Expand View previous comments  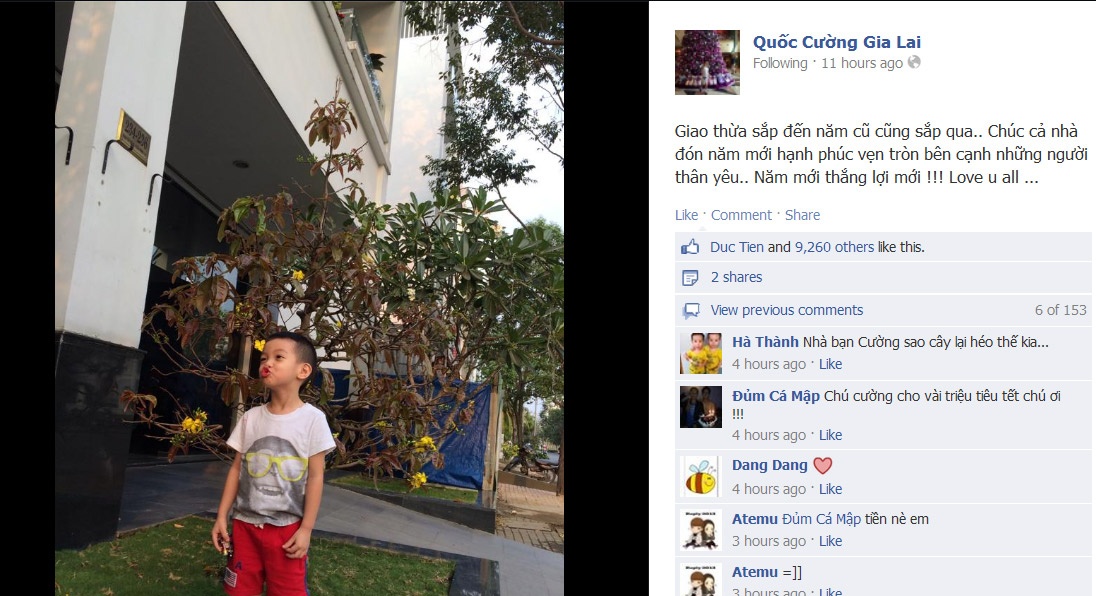[x=786, y=310]
